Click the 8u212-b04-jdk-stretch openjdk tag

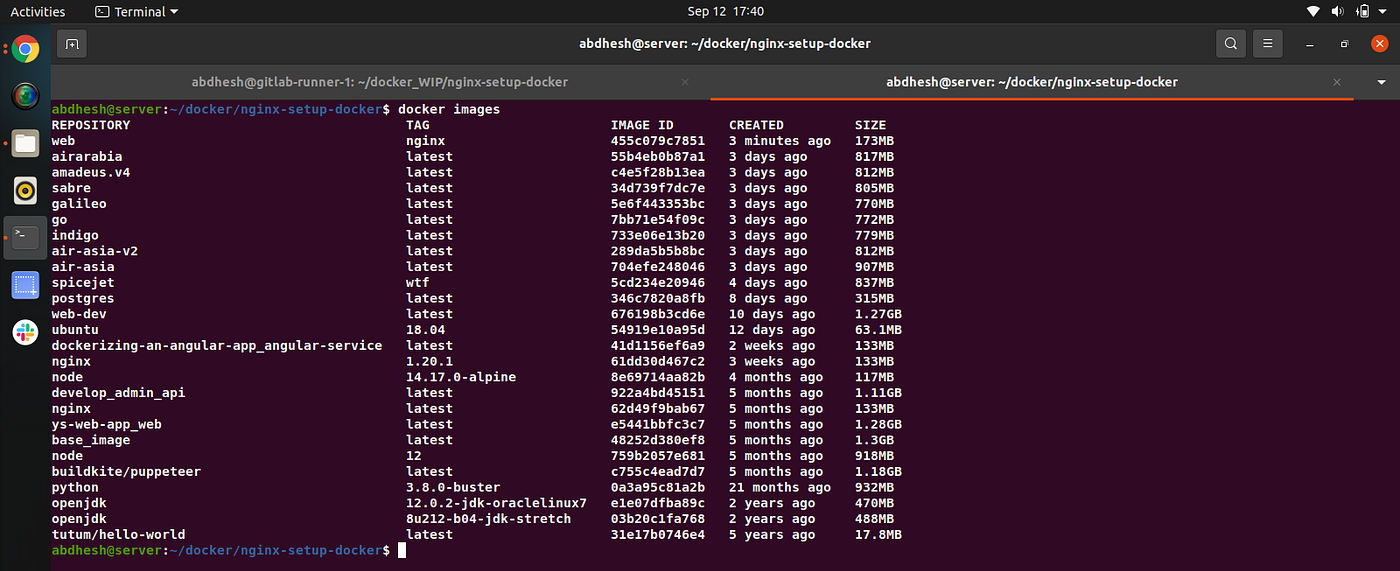[x=489, y=519]
